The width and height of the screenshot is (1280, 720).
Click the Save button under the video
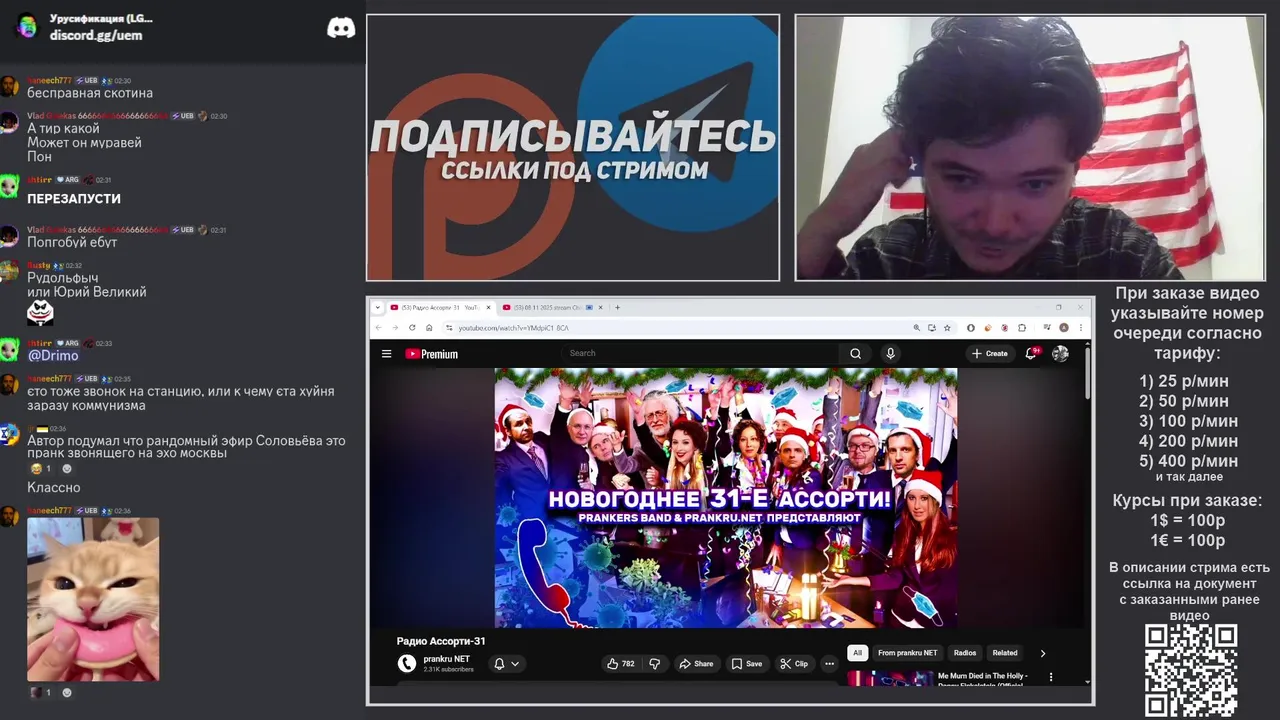(746, 663)
